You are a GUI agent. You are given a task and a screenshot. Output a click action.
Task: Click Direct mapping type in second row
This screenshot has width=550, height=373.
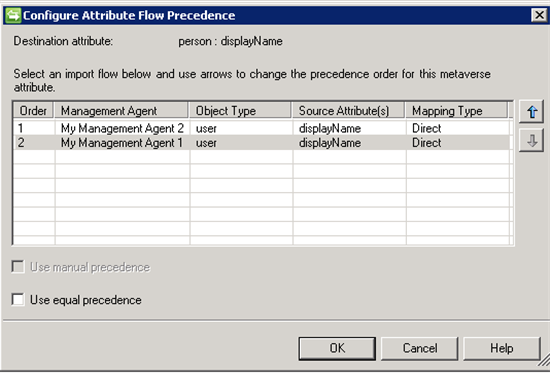click(x=427, y=143)
